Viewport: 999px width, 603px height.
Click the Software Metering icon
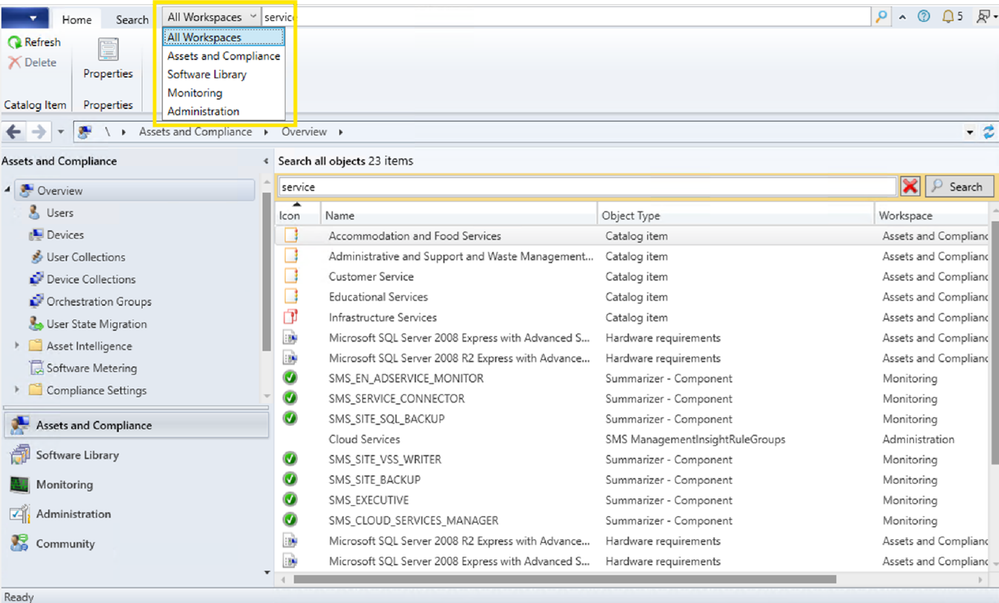(x=36, y=368)
